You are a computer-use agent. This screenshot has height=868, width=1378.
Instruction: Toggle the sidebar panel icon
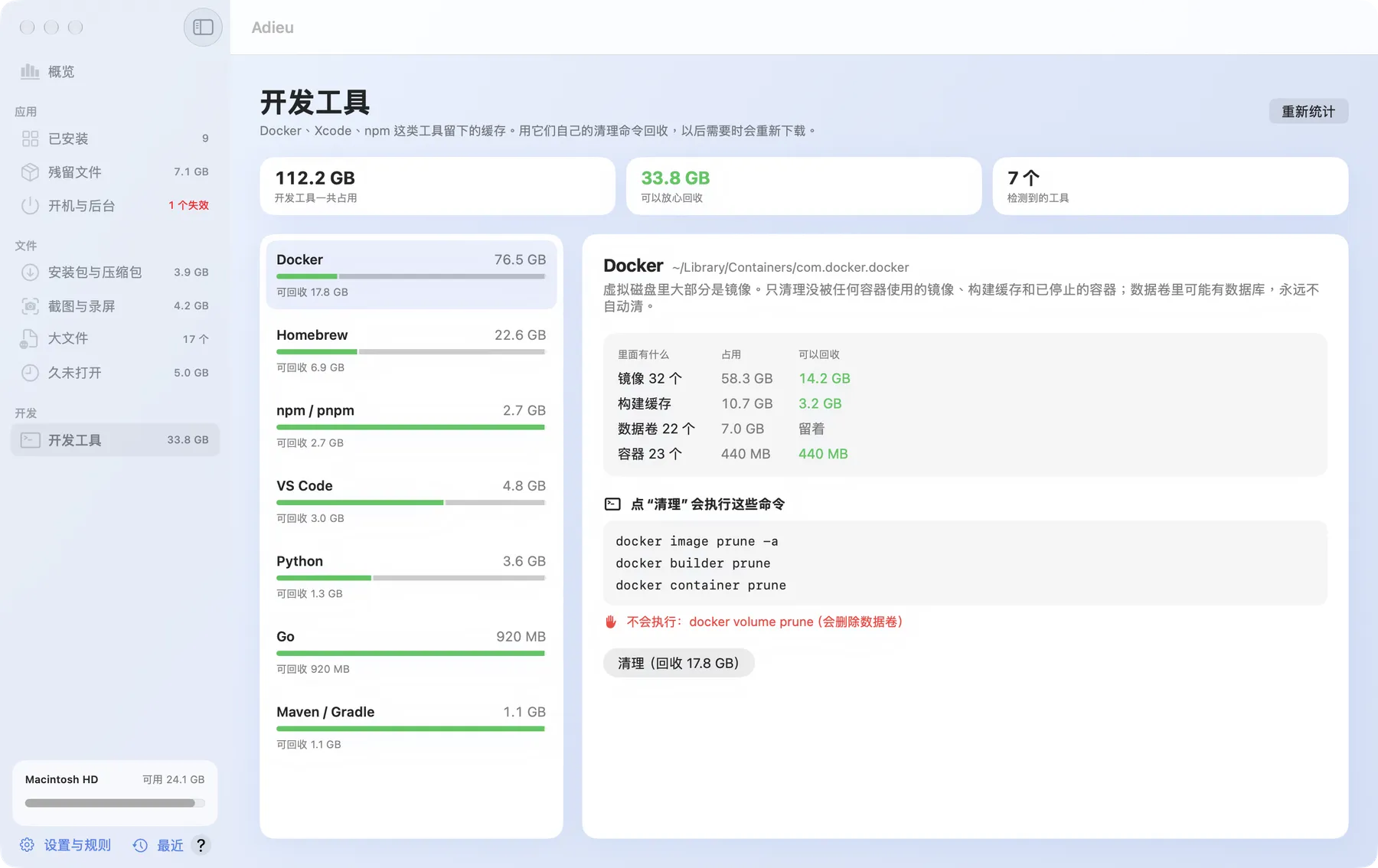point(203,28)
